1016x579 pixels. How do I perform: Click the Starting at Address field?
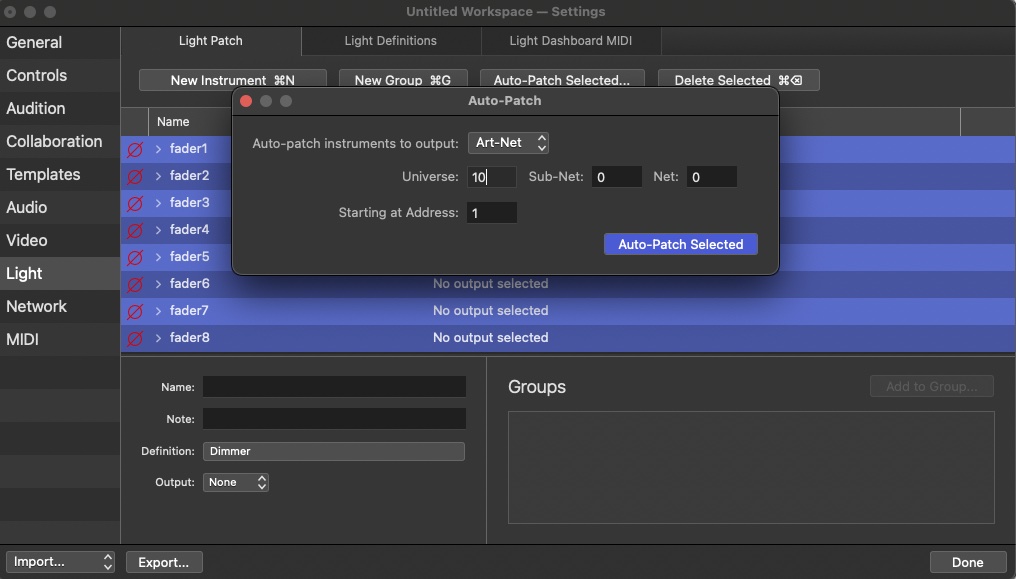point(492,212)
